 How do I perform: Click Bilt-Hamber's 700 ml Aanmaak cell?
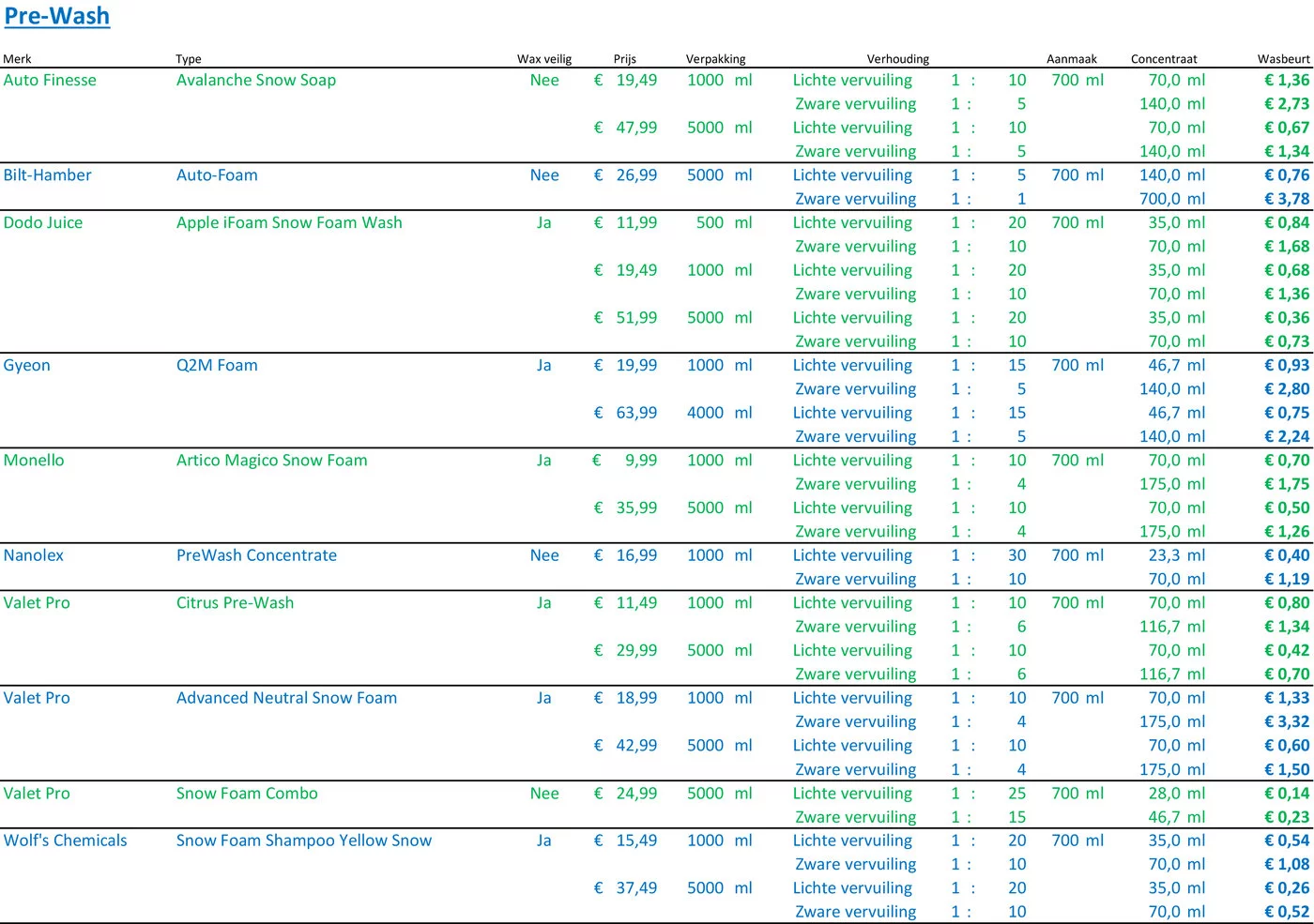[1077, 174]
